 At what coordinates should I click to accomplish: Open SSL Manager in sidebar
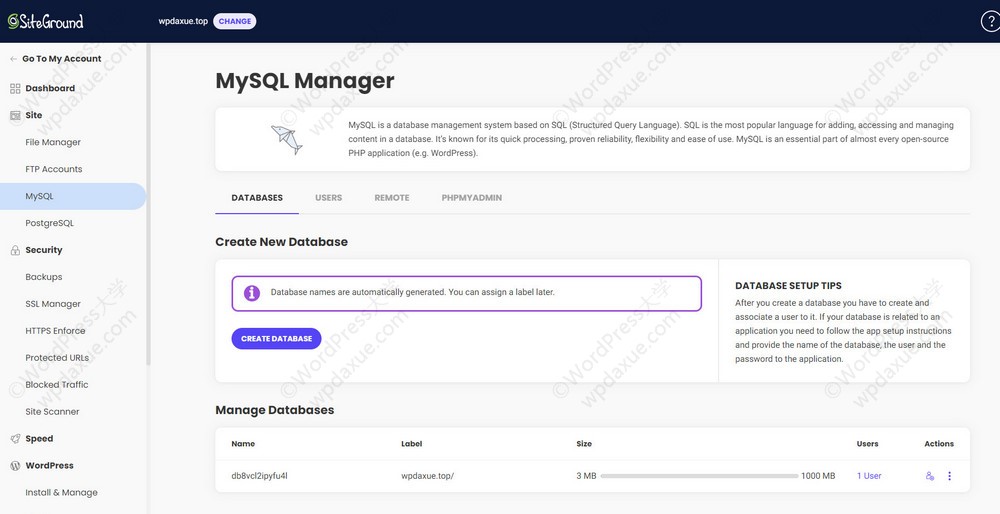pyautogui.click(x=53, y=304)
